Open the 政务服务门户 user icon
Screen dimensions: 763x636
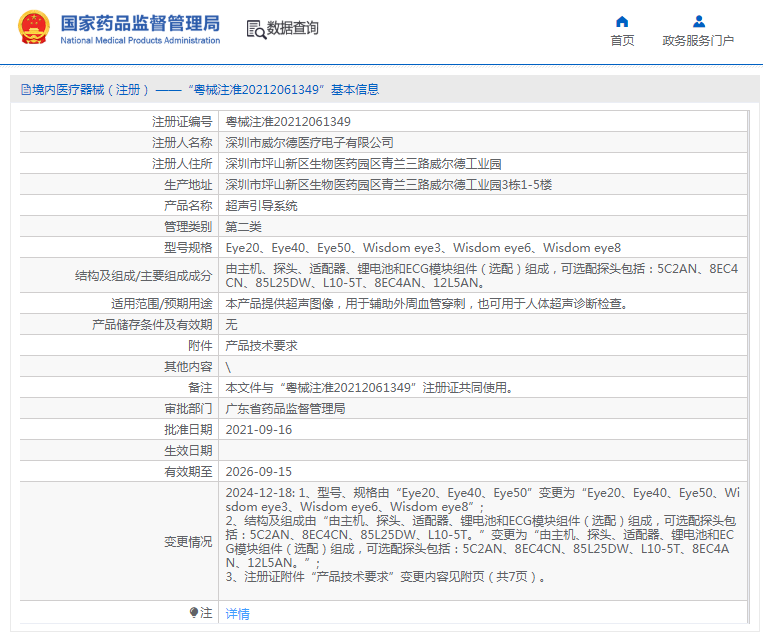699,21
